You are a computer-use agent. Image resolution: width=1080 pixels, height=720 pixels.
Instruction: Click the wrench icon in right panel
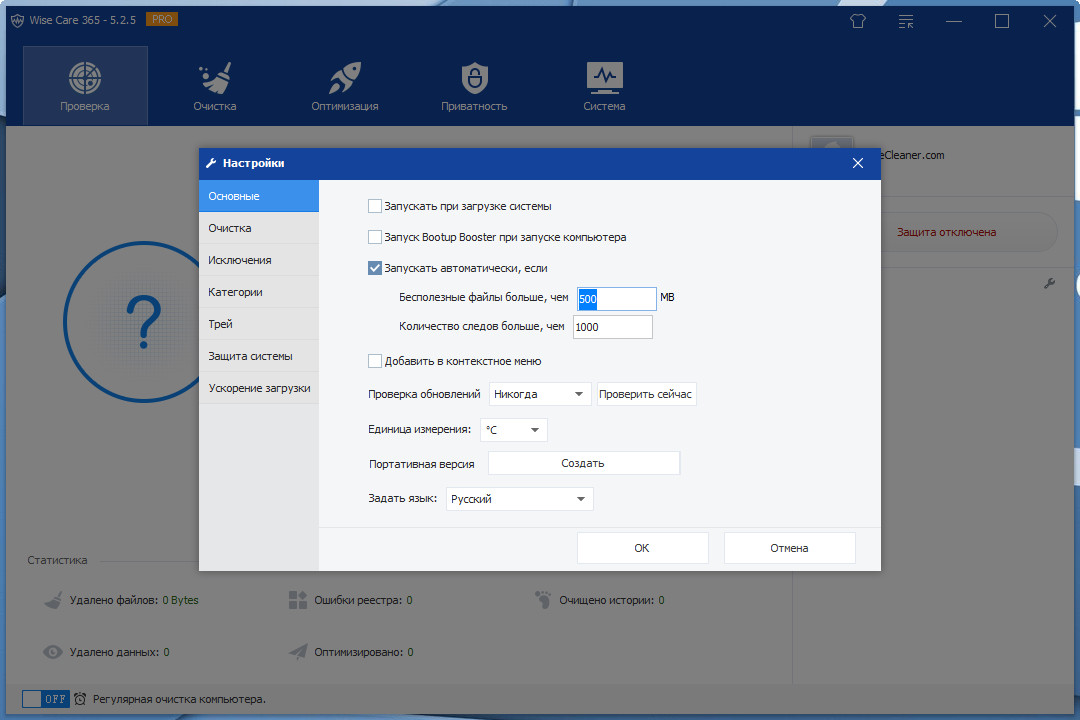point(1049,282)
